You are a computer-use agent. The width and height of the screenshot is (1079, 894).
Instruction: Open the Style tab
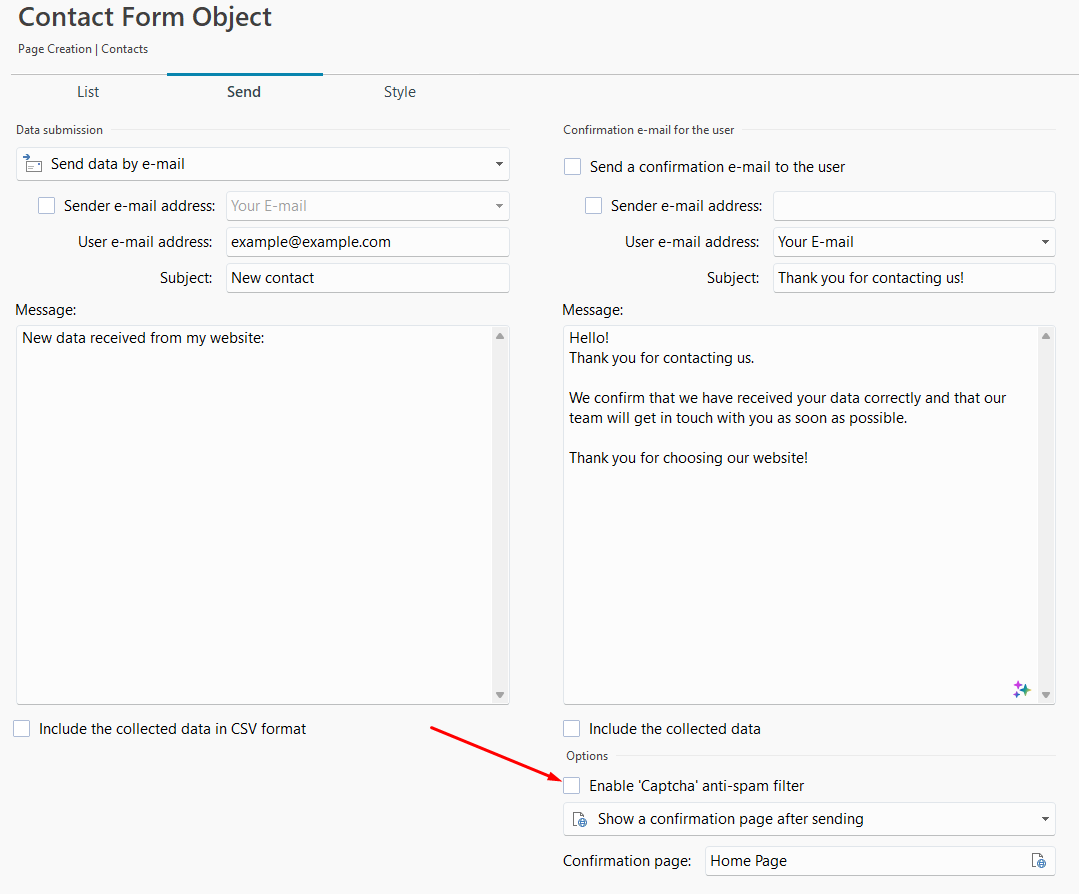399,92
